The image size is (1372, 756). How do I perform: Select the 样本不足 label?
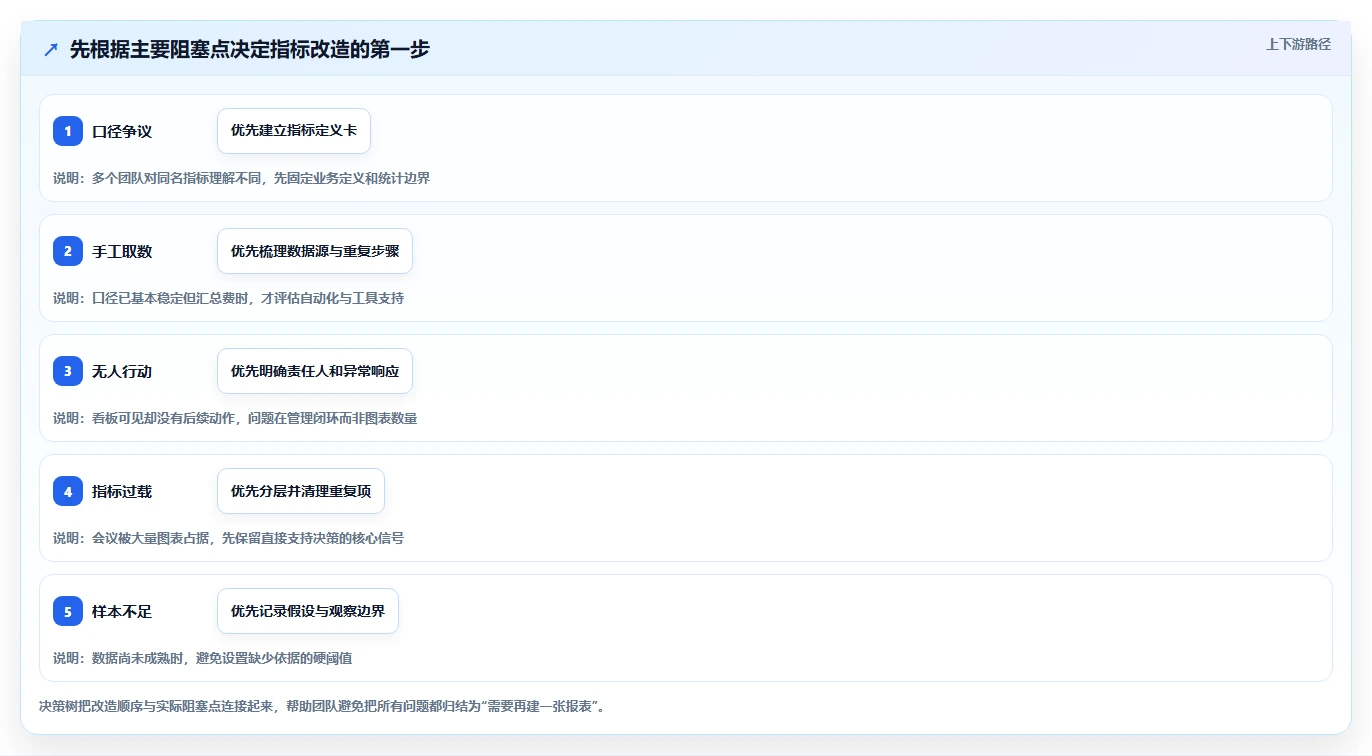pos(122,611)
